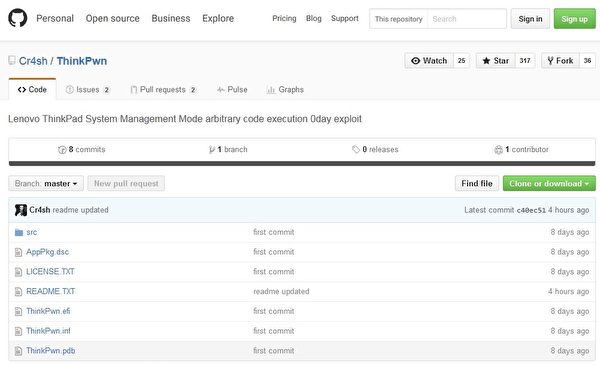View the fork count 36
Viewport: 600px width, 366px height.
click(587, 60)
